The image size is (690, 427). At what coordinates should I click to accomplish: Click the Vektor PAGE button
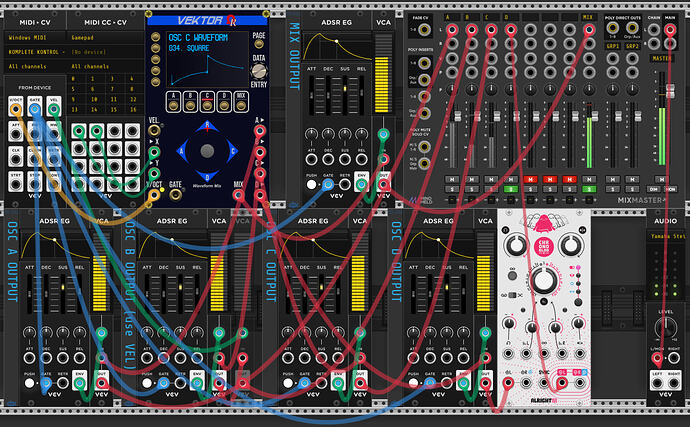259,44
